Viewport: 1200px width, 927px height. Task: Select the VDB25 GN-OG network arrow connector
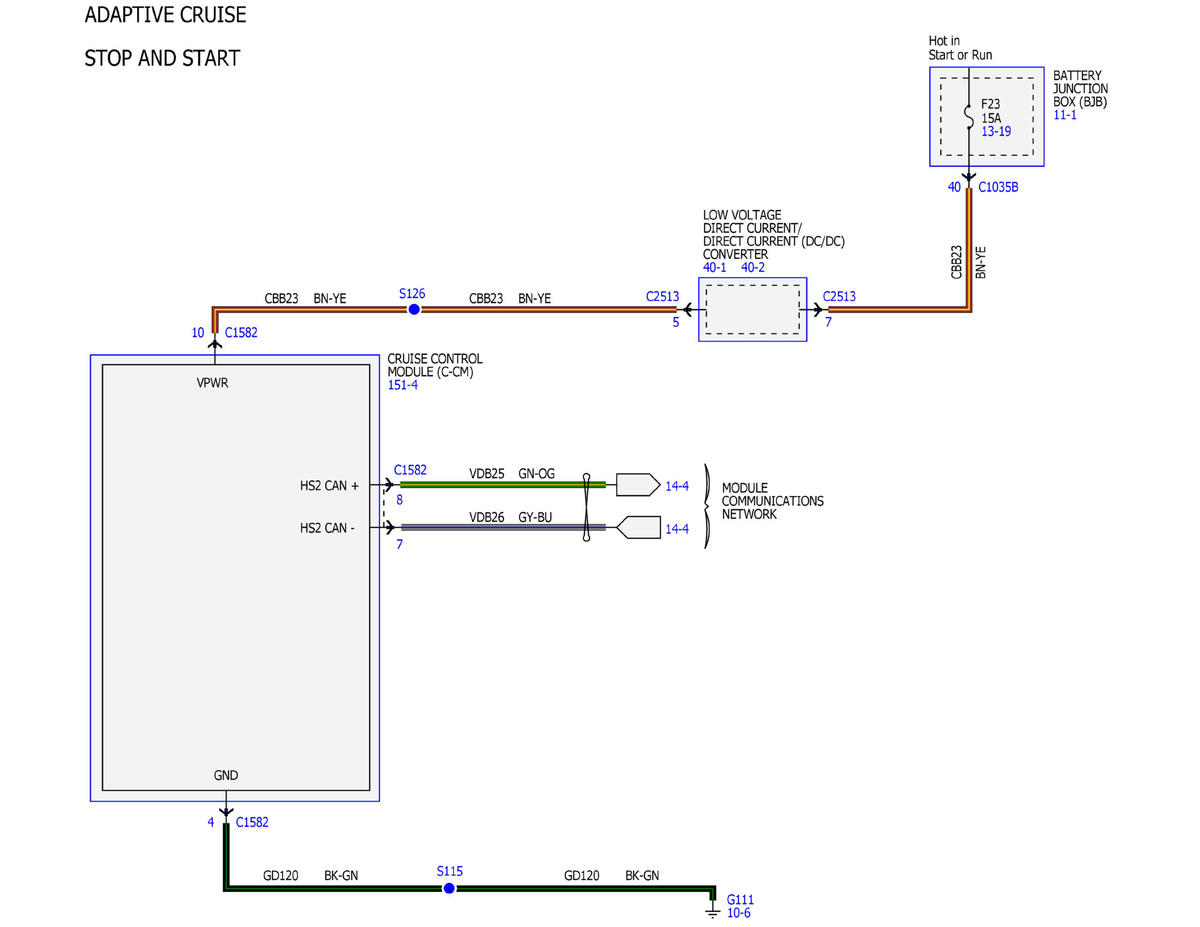tap(638, 485)
